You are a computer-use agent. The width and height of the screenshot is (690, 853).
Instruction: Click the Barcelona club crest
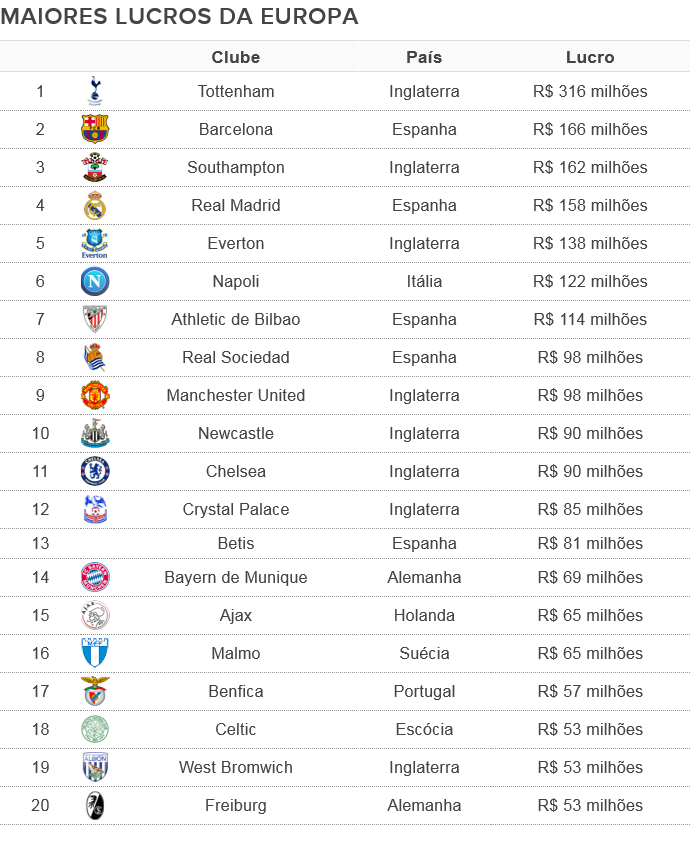click(95, 129)
